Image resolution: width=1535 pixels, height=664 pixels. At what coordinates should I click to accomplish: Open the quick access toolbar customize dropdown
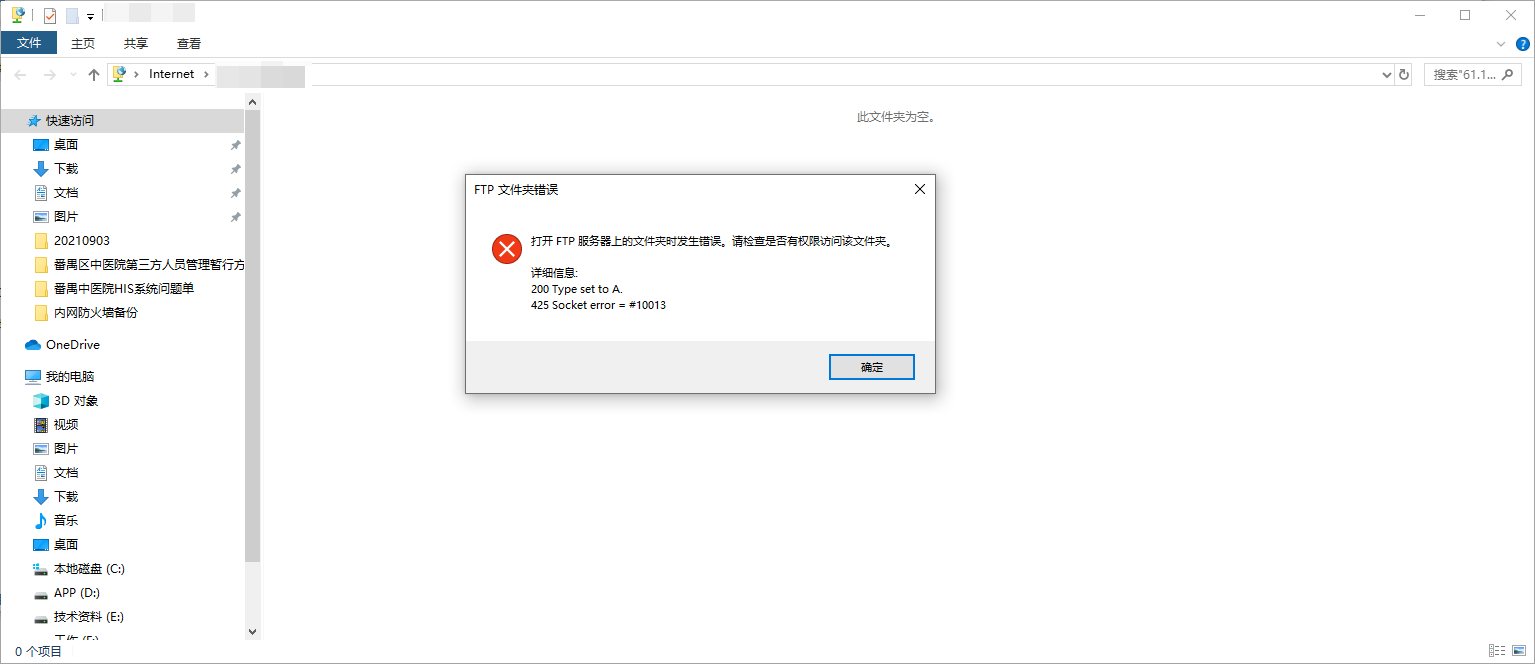pos(90,16)
